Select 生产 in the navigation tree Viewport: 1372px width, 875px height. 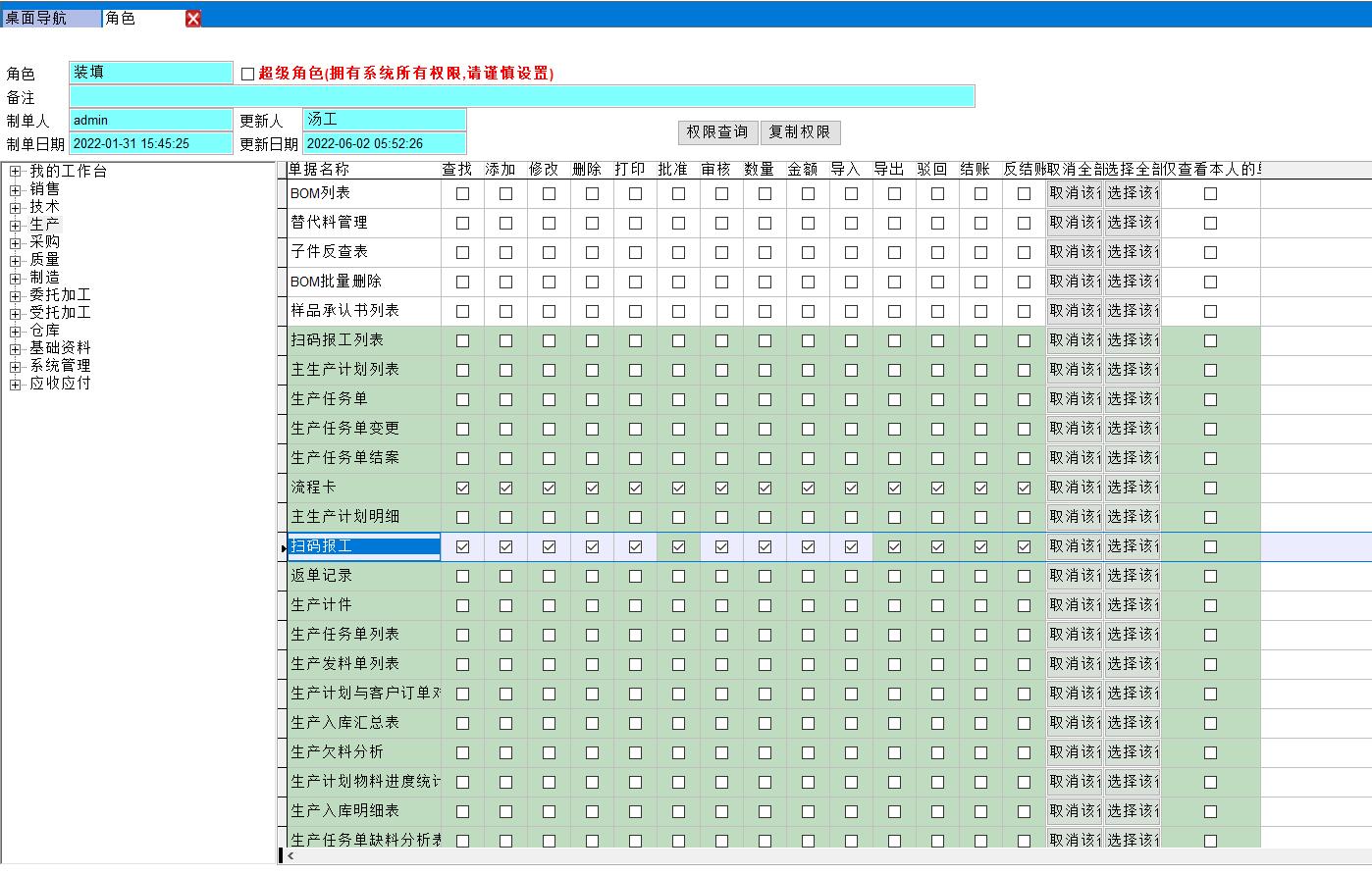[44, 225]
